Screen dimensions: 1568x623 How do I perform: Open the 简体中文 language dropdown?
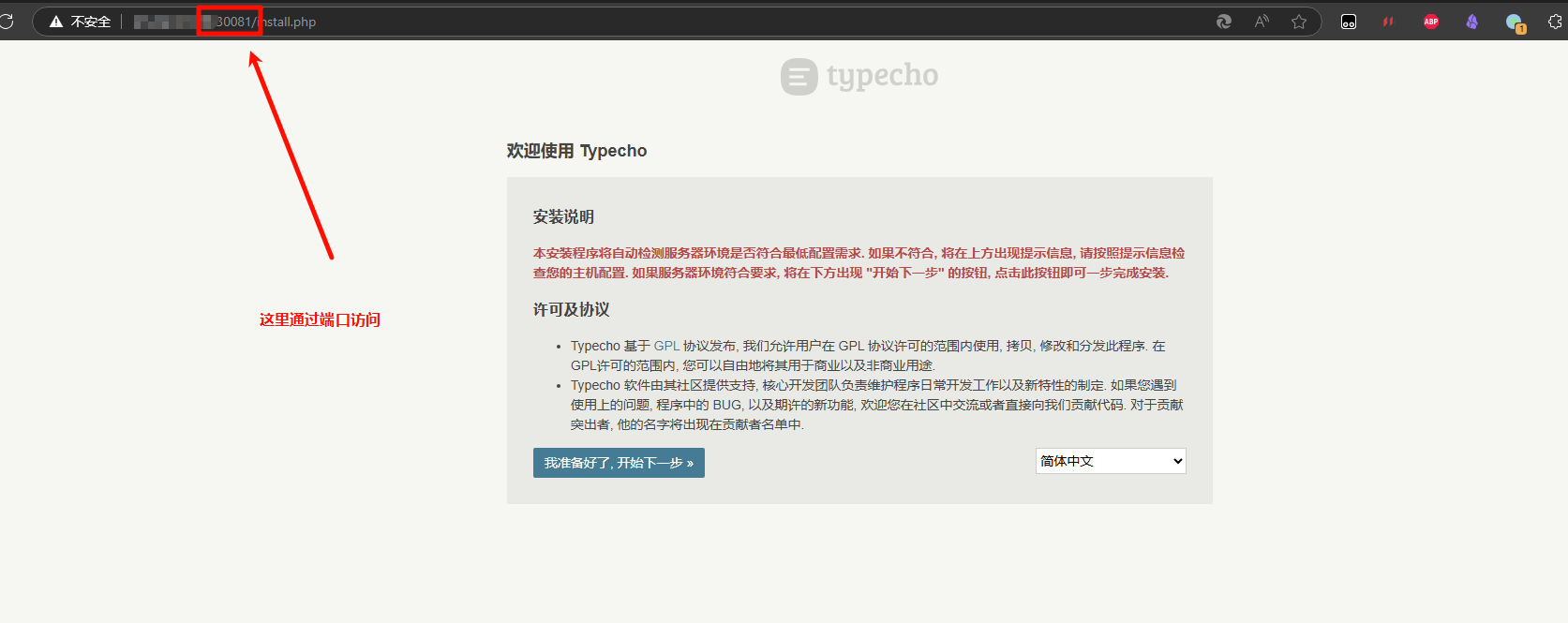tap(1111, 461)
